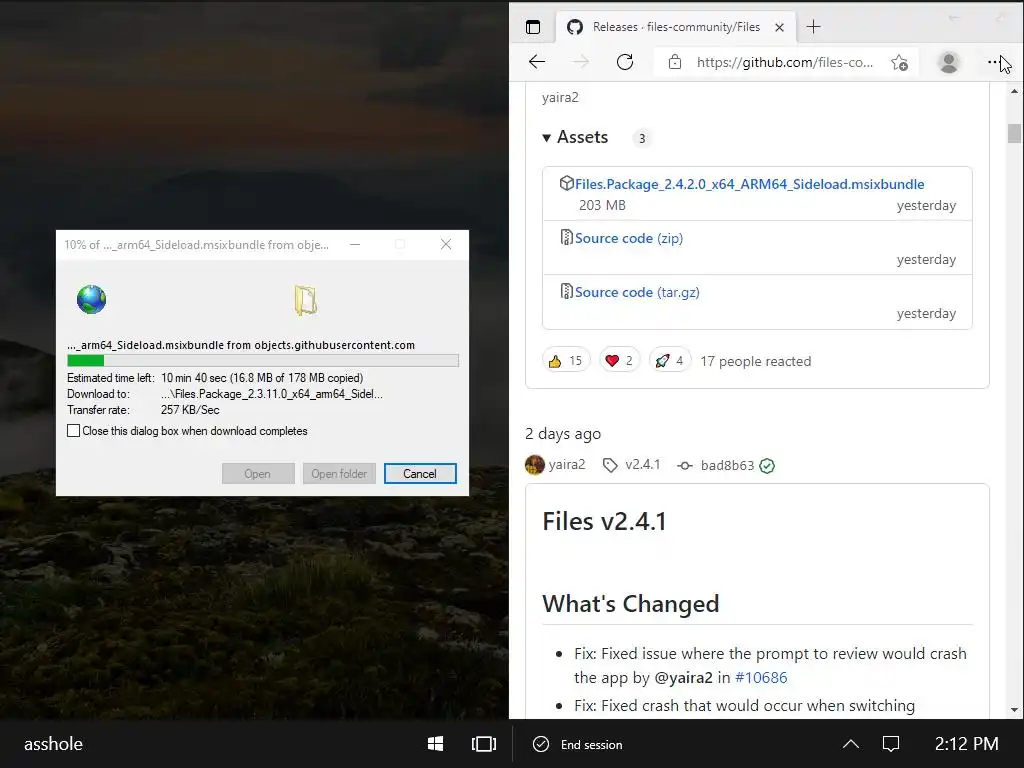Download Source code (zip)
Screen dimensions: 1024x768
point(628,238)
